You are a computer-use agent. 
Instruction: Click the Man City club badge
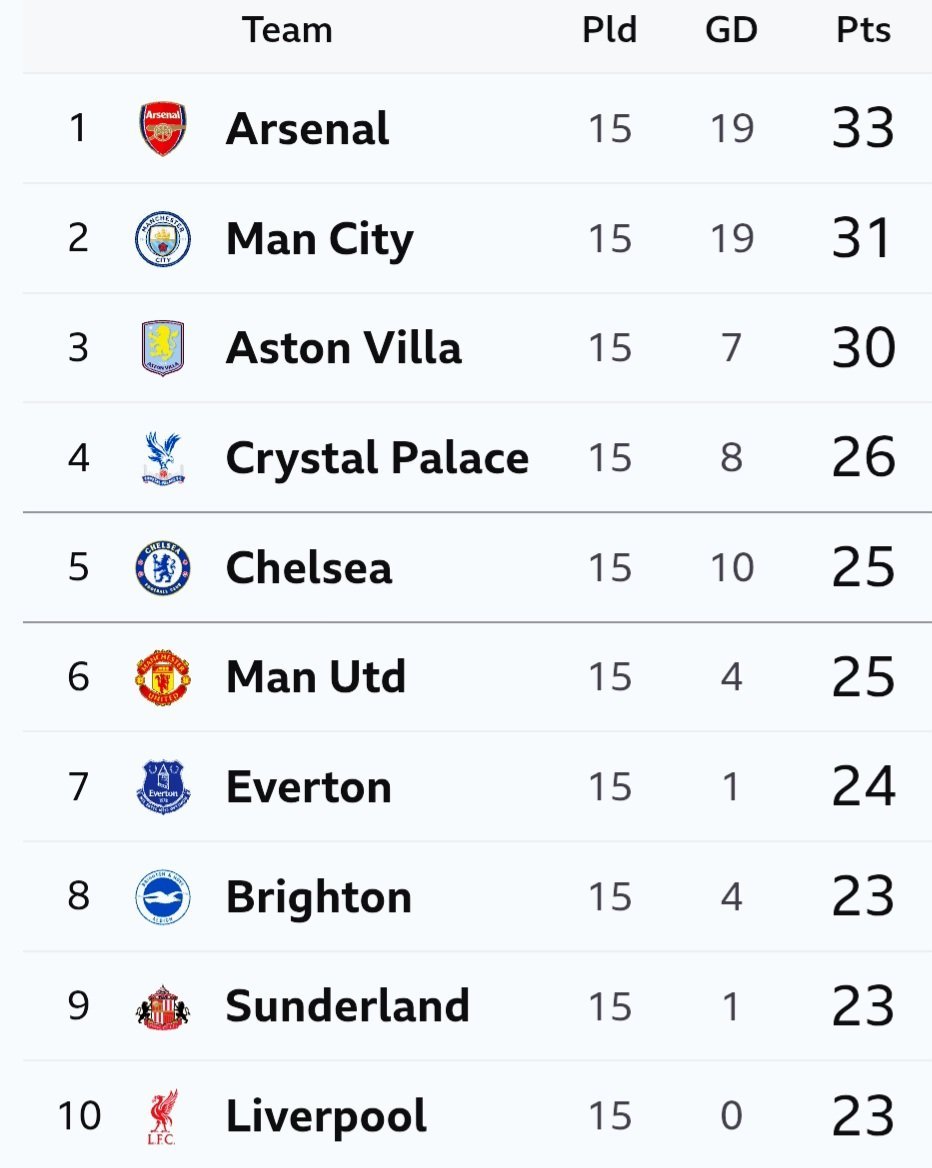(162, 239)
